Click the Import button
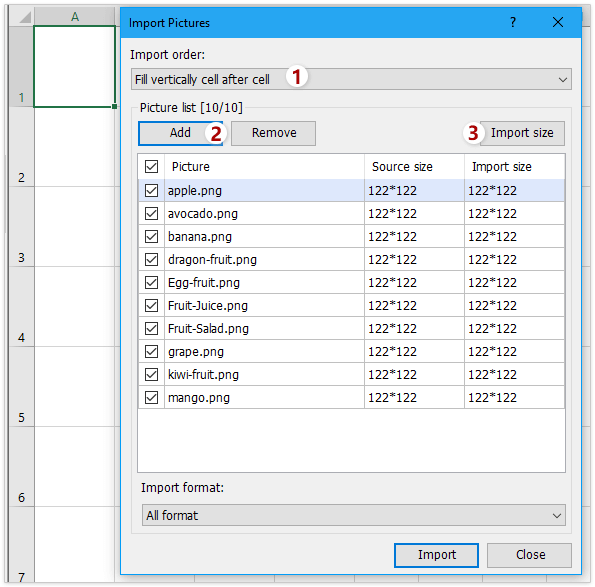This screenshot has width=595, height=587. [436, 555]
